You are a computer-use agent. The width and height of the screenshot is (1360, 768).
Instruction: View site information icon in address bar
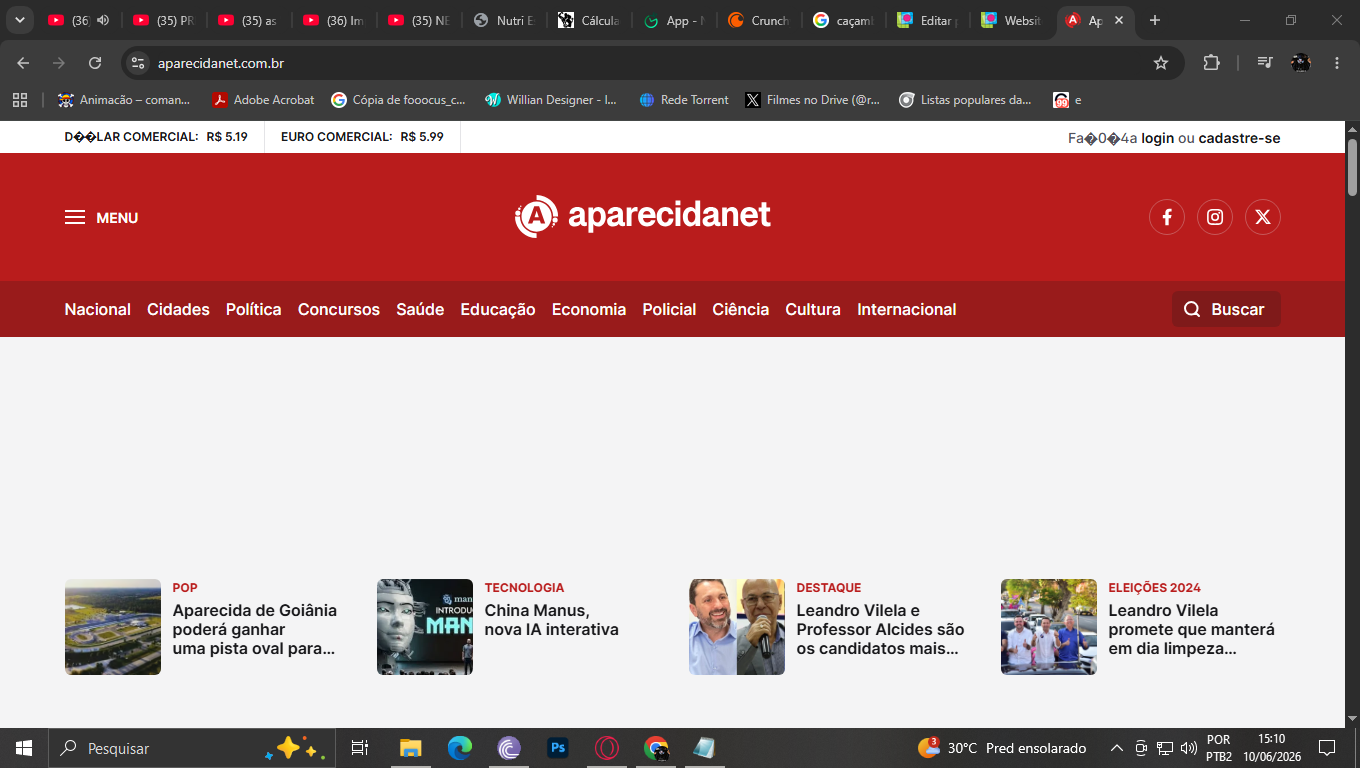point(138,63)
